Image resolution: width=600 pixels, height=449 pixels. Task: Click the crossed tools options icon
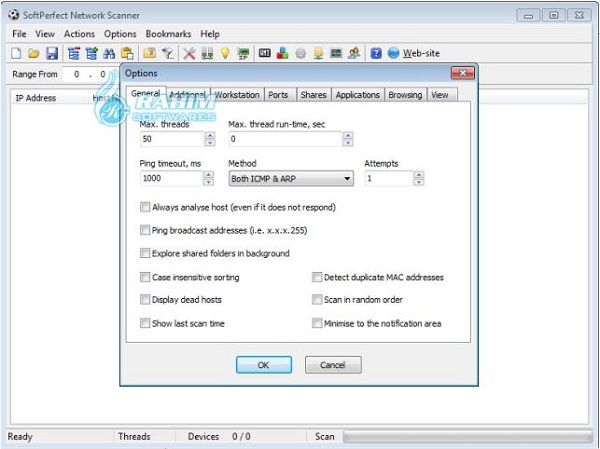(189, 53)
